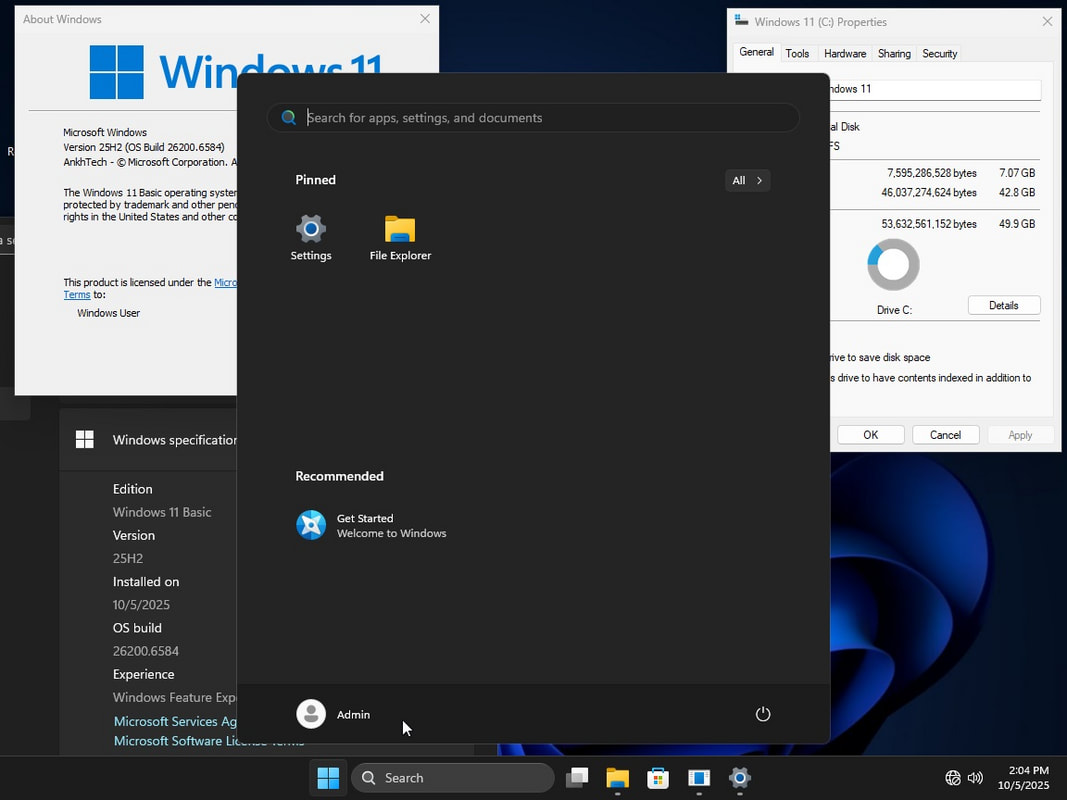Focus the Start menu search field
This screenshot has width=1067, height=800.
(x=540, y=118)
